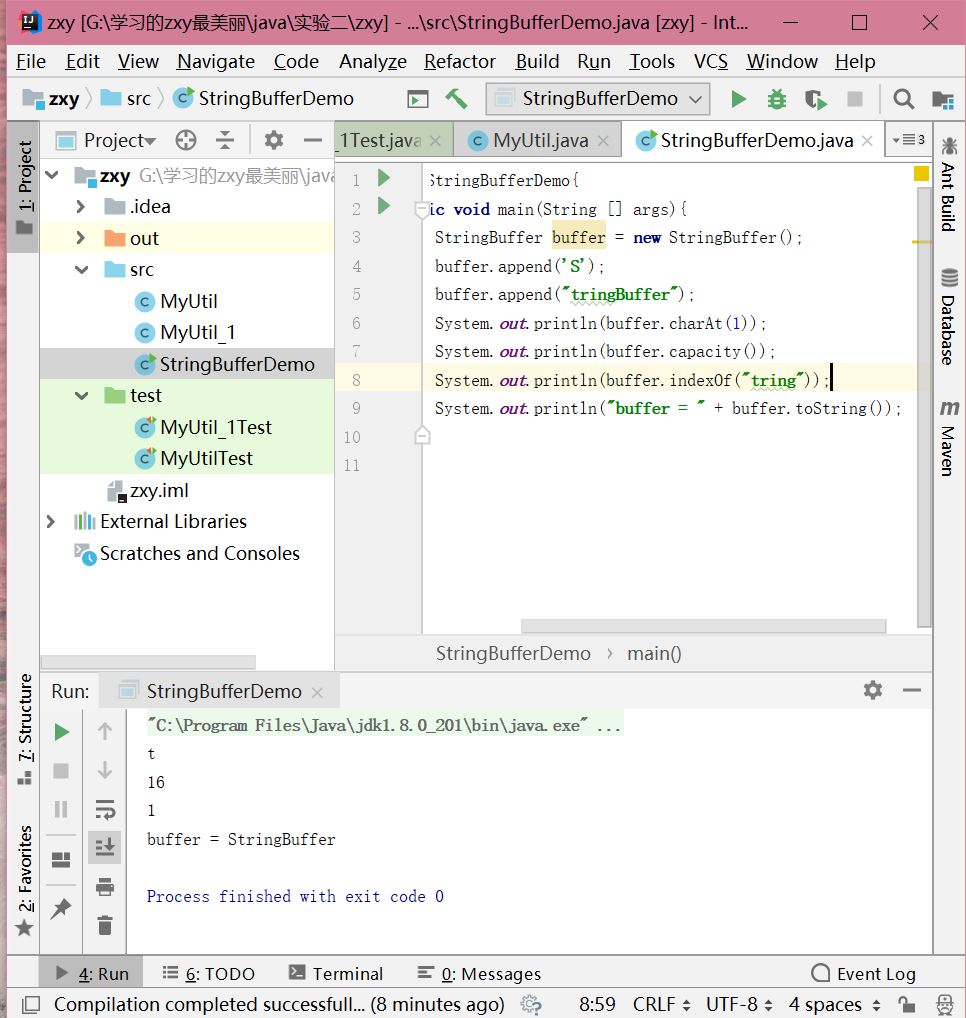
Task: Open the Ant Build side panel
Action: coord(948,183)
